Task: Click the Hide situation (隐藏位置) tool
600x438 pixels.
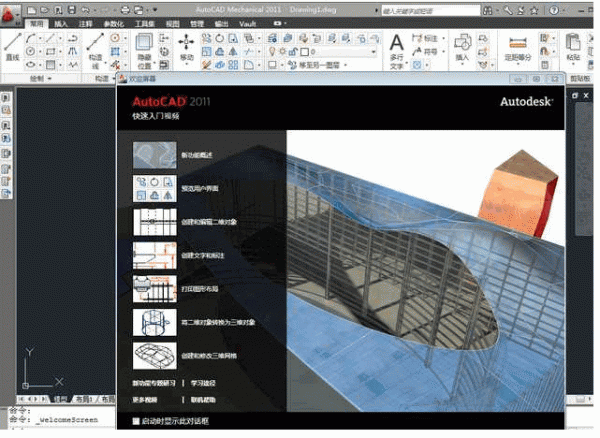Action: pyautogui.click(x=144, y=51)
